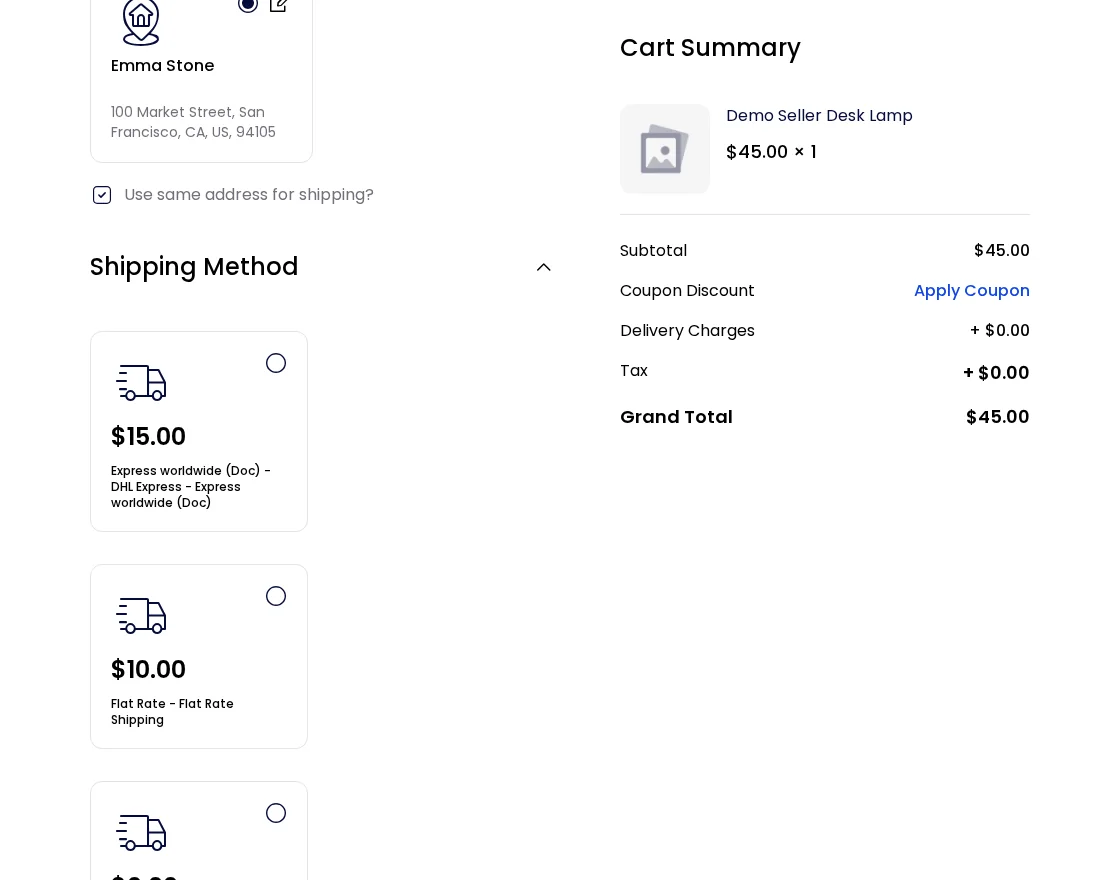Select the third shipping option radio button
This screenshot has height=880, width=1120.
(276, 814)
